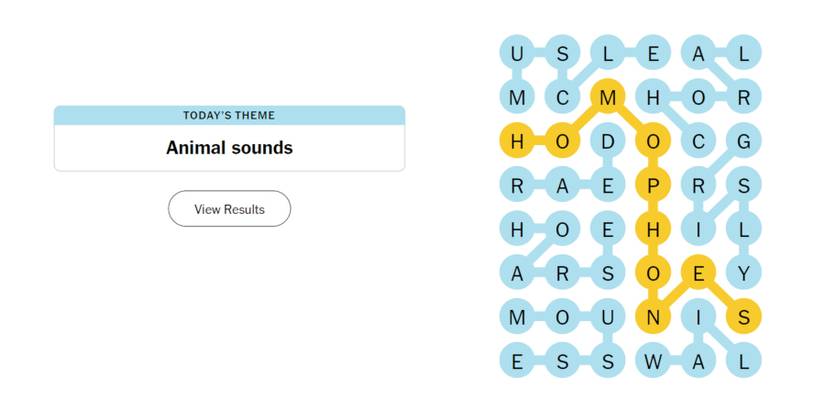The image size is (825, 413).
Task: Tap the yellow letter P tile
Action: point(652,185)
